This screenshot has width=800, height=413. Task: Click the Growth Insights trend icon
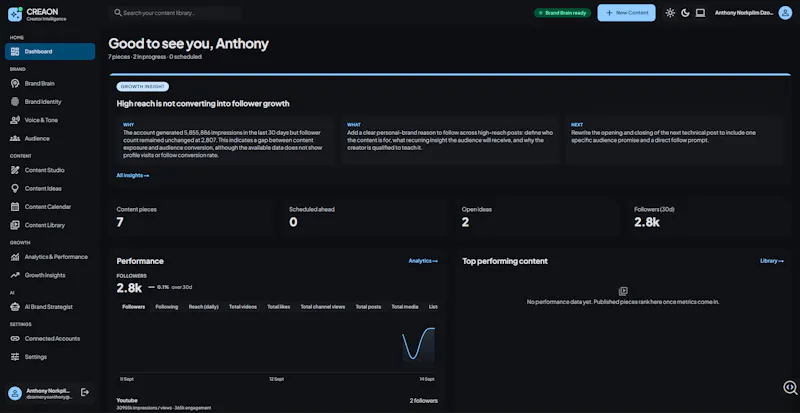(15, 275)
